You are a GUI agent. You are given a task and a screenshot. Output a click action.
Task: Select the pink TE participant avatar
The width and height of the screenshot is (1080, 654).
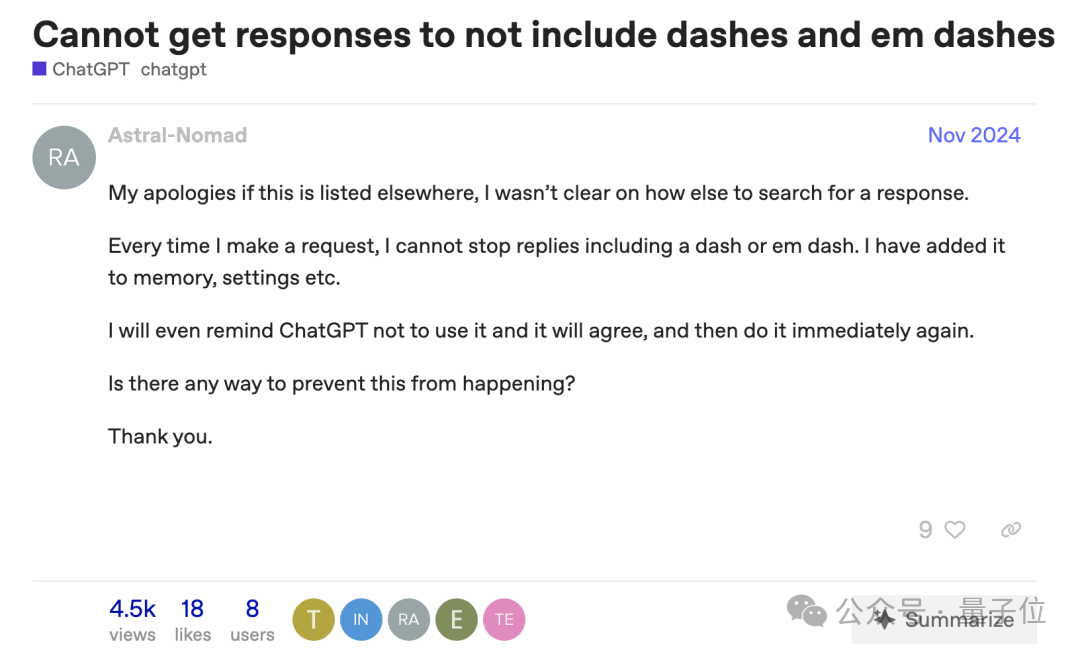coord(505,619)
